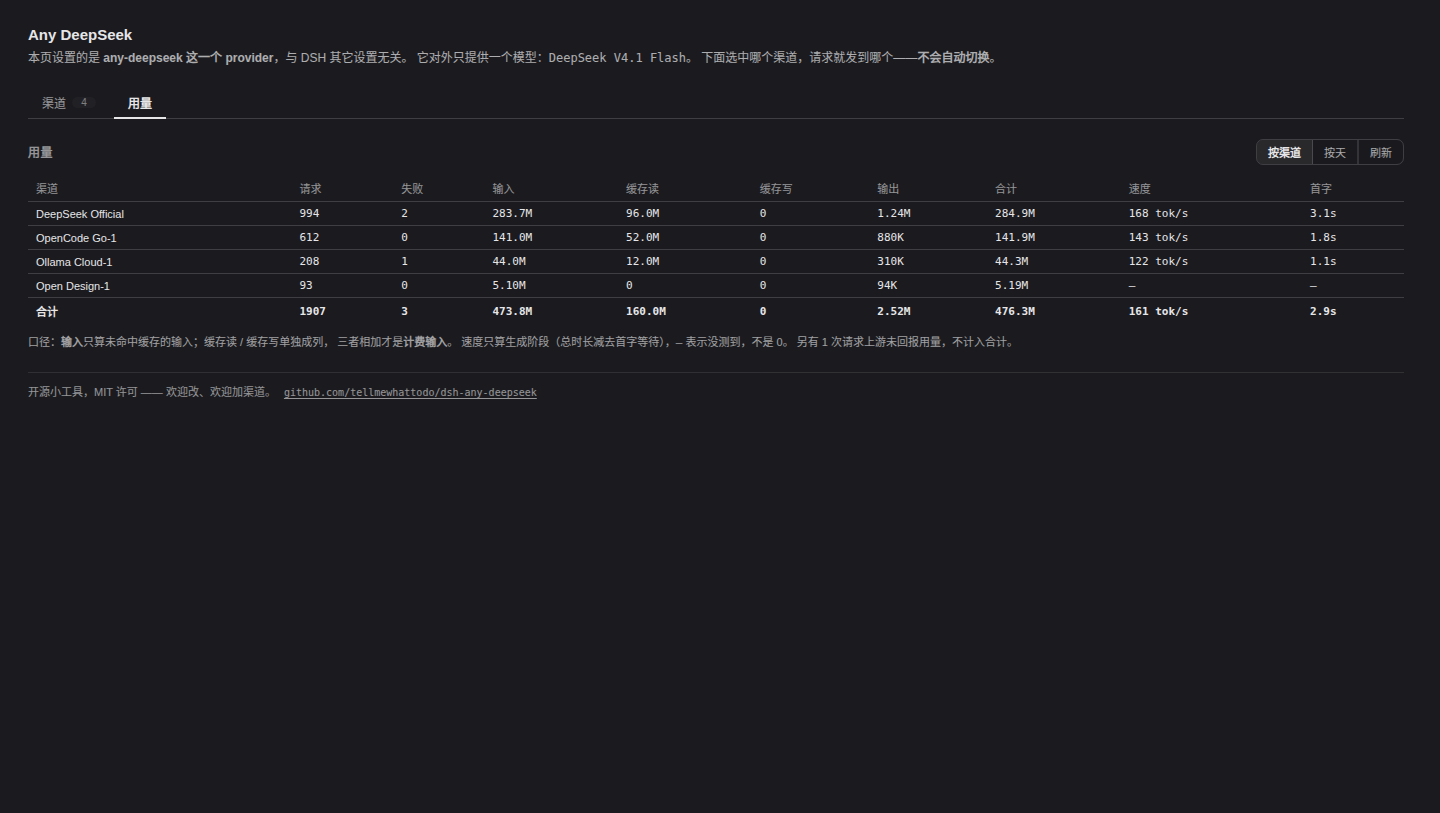Click the Open Design-1 channel name

click(x=73, y=286)
